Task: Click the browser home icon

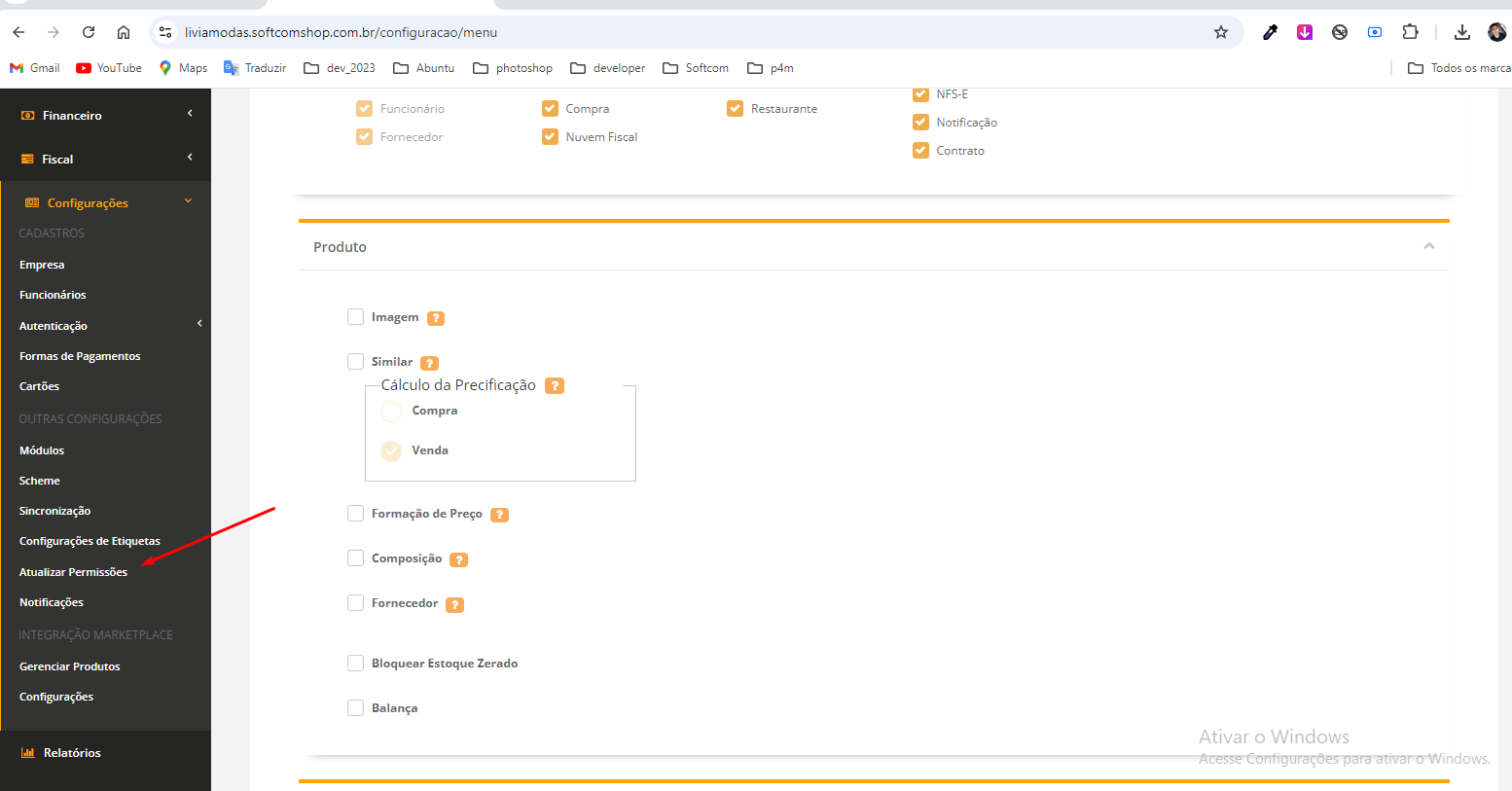Action: click(124, 32)
